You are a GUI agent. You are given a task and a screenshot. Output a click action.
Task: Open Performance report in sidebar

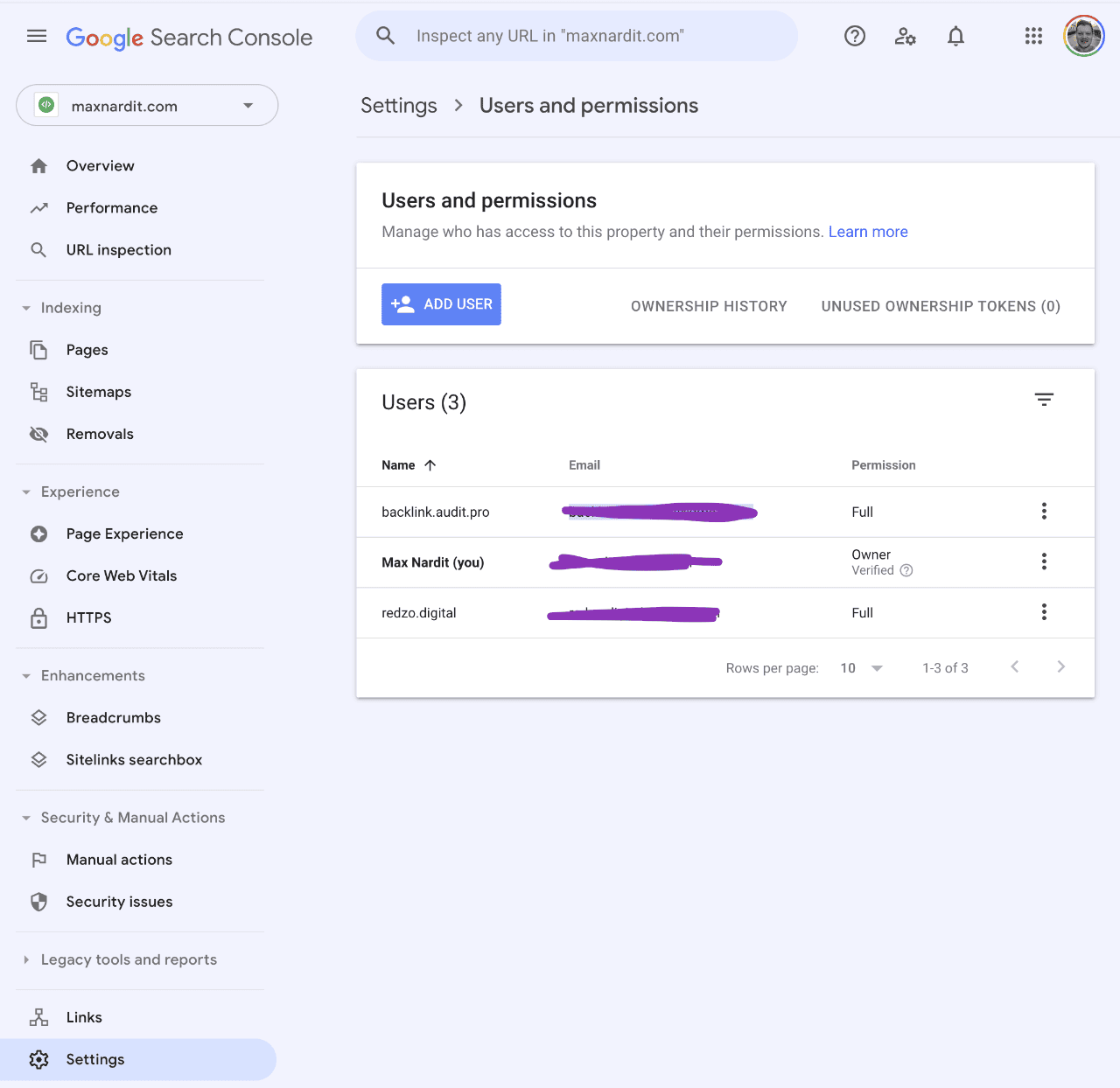(x=112, y=208)
